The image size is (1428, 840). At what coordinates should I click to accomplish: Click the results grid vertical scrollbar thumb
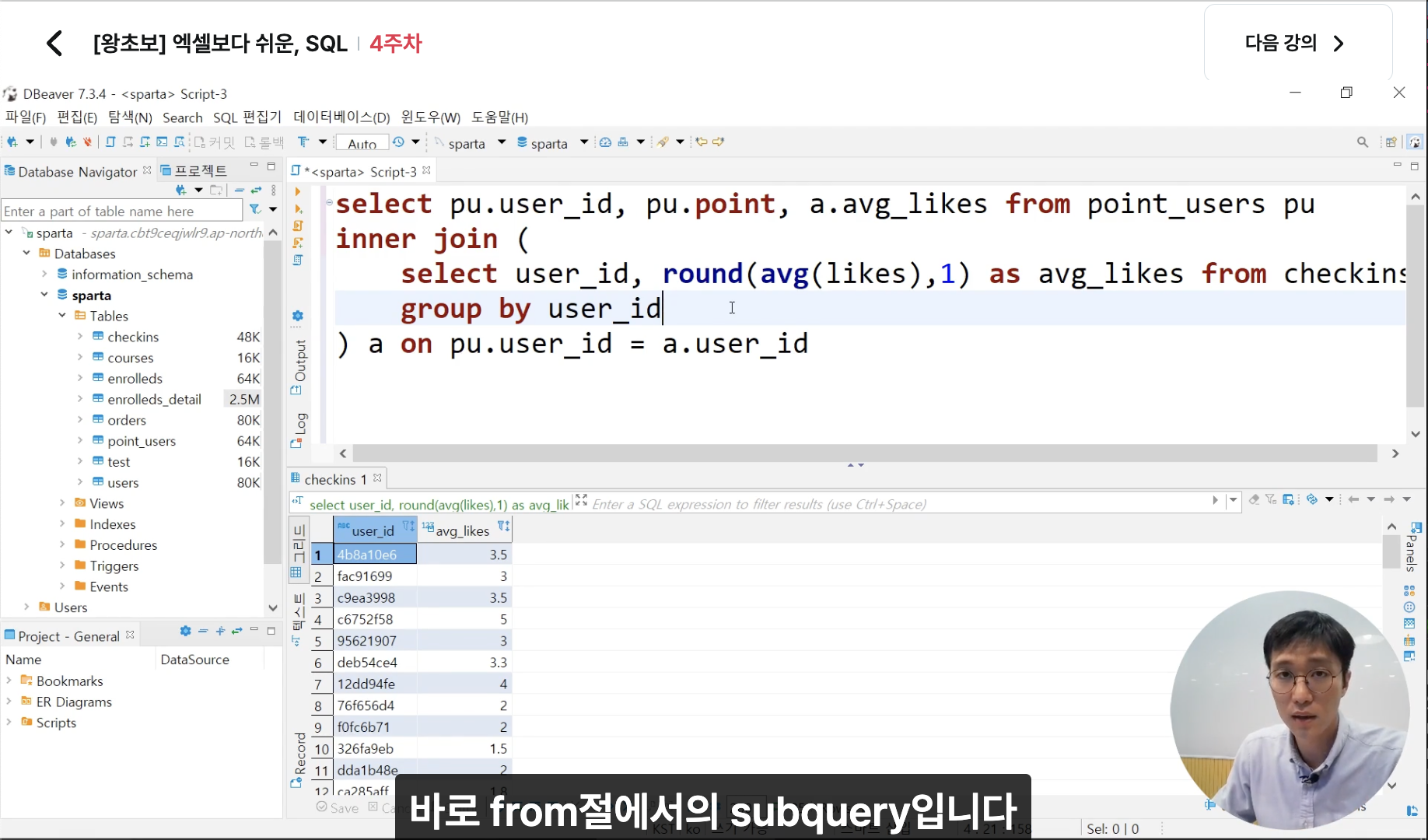coord(1391,552)
